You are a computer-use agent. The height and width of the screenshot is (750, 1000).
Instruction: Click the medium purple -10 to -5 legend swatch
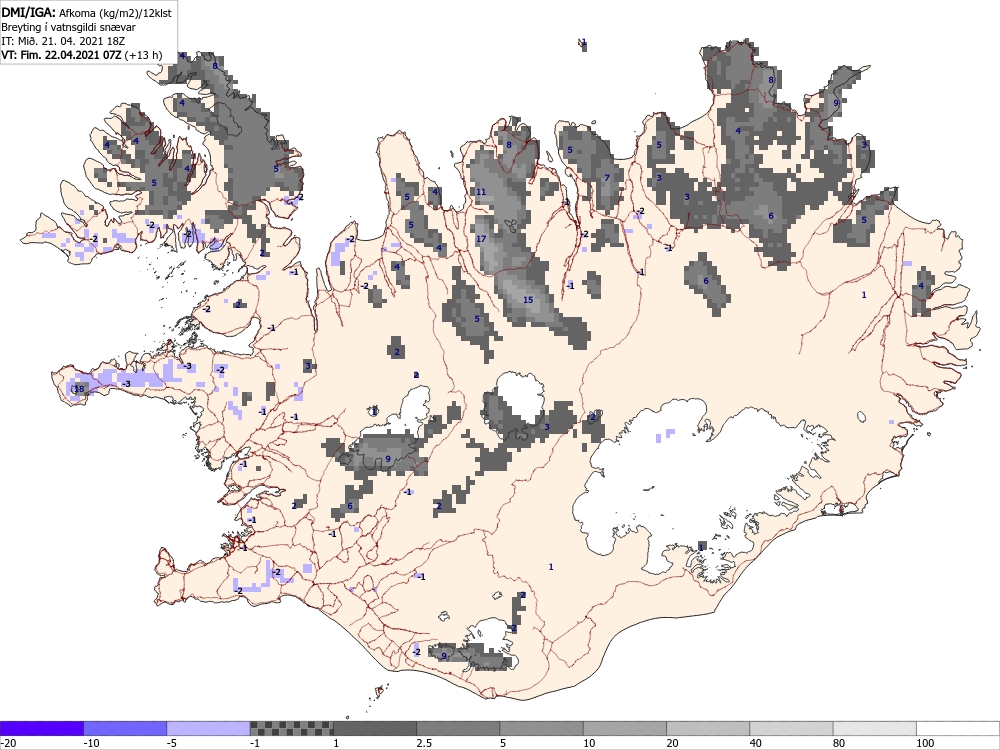tap(125, 728)
